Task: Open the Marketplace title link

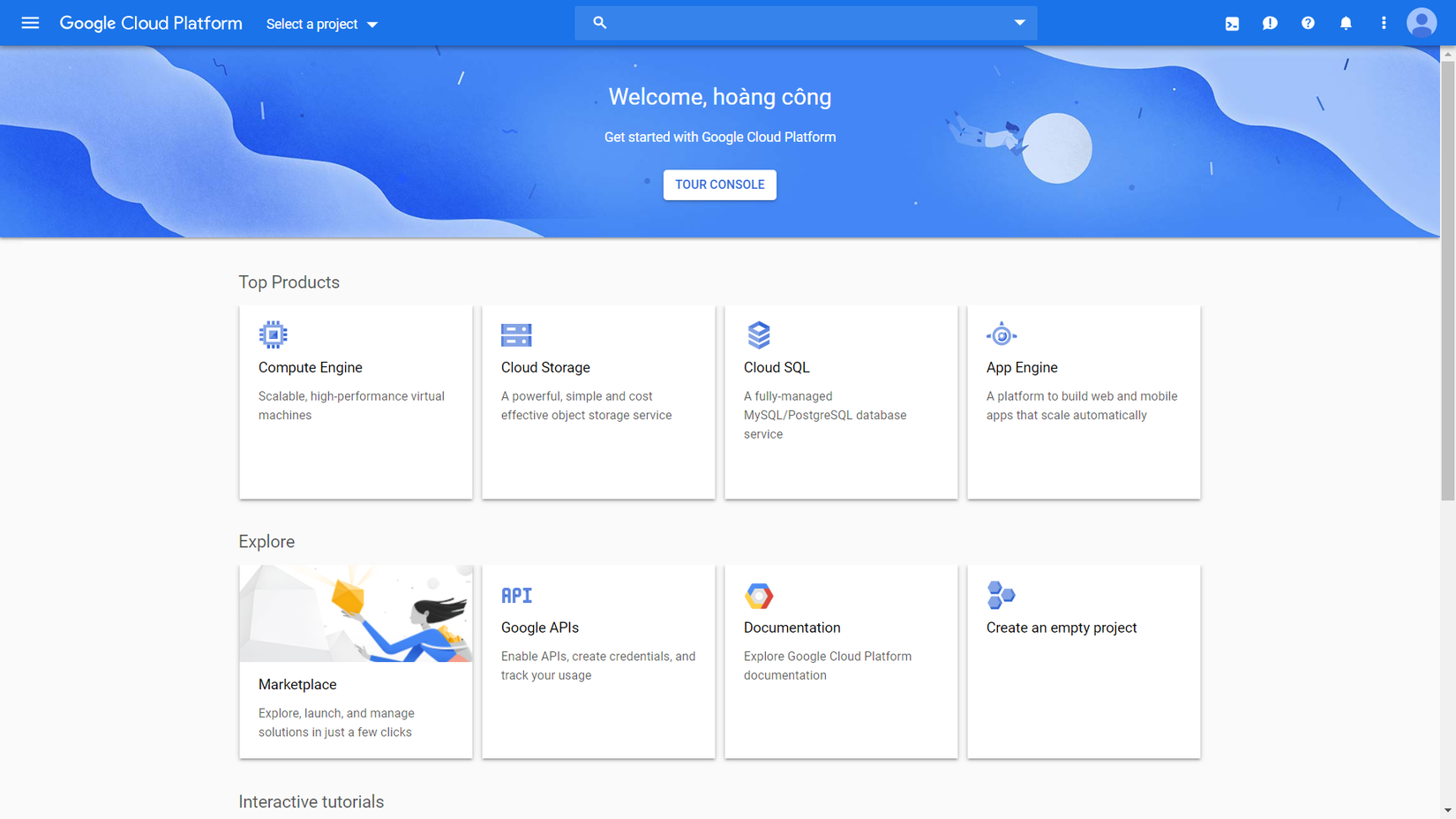Action: (297, 684)
